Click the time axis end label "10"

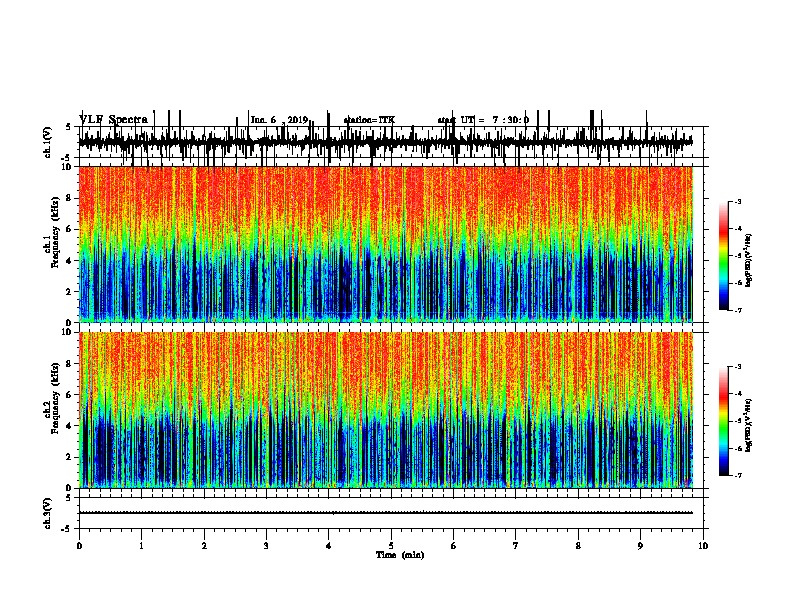703,546
